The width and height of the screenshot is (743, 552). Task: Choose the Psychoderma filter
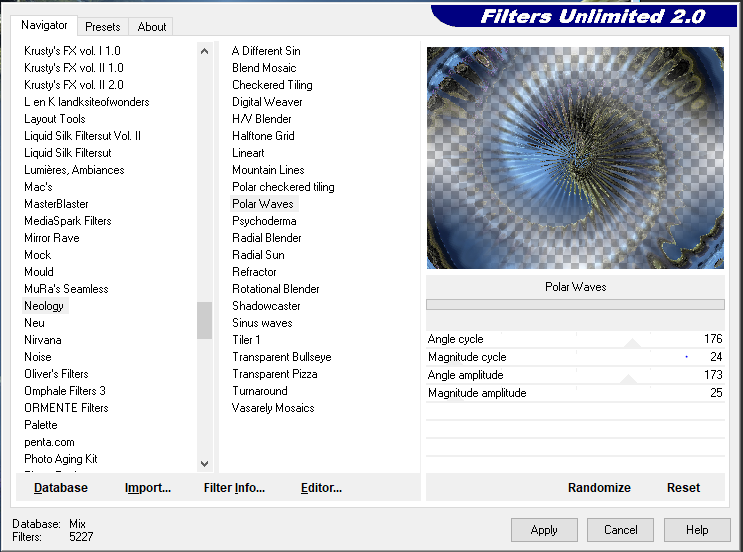264,221
